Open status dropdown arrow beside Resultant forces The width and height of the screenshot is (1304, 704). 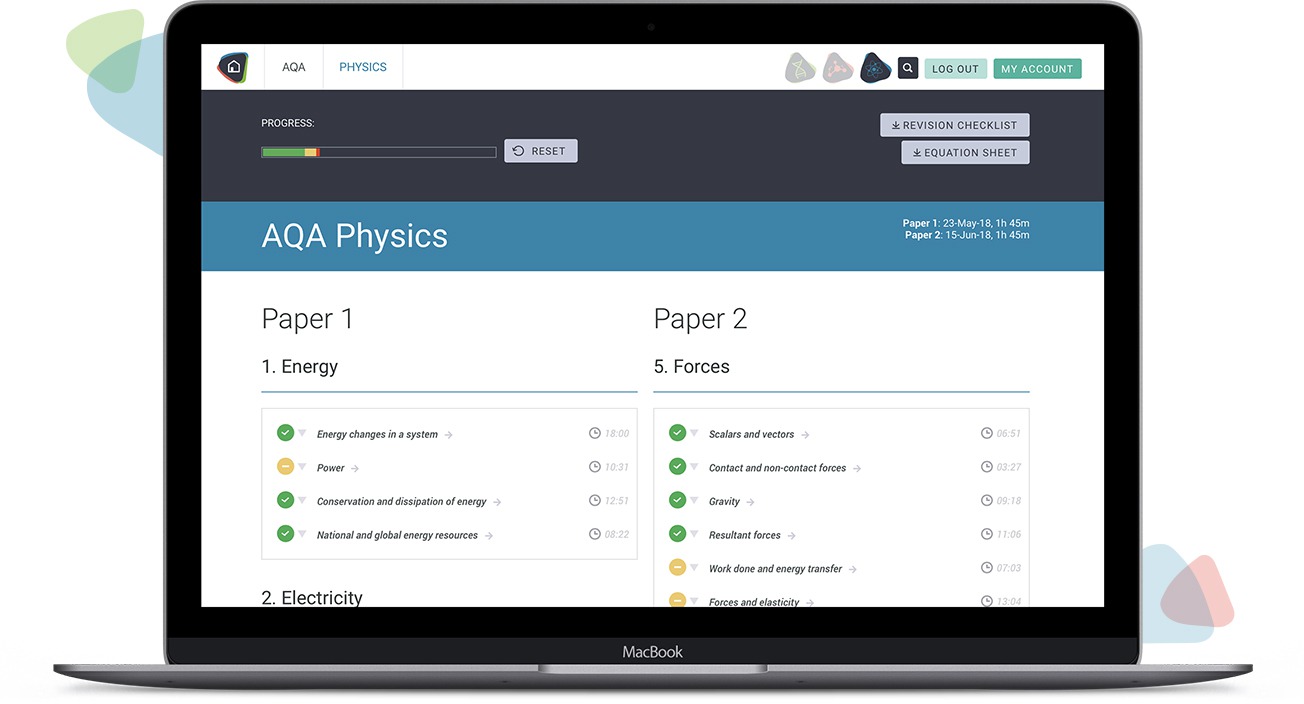click(694, 534)
